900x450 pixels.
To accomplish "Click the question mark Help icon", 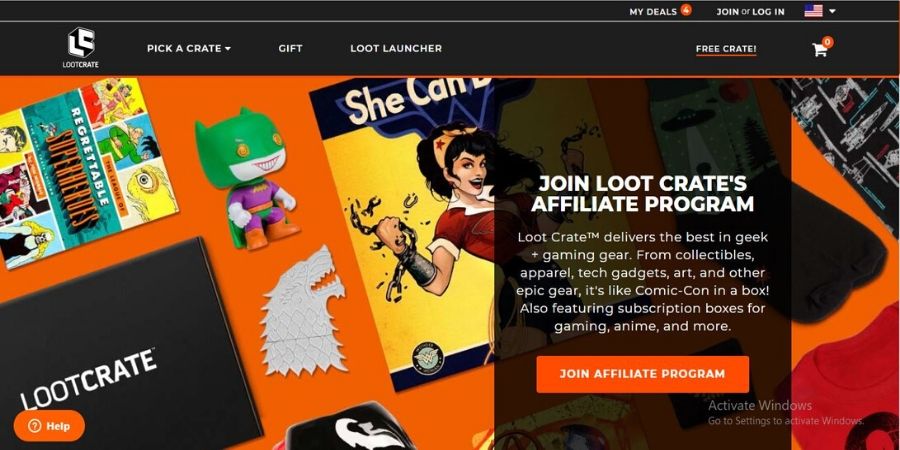I will pyautogui.click(x=34, y=426).
